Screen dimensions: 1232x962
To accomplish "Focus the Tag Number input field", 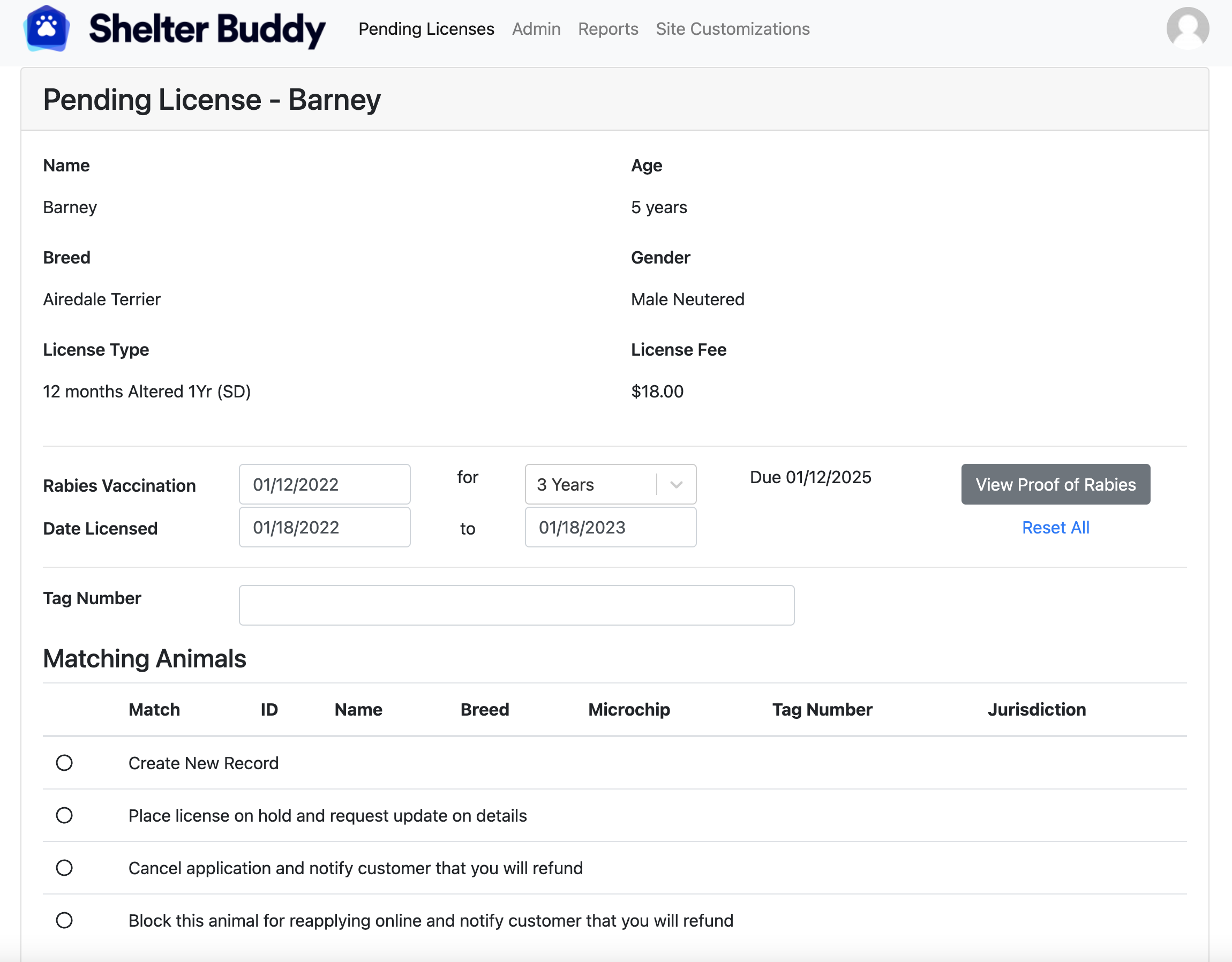I will tap(516, 605).
